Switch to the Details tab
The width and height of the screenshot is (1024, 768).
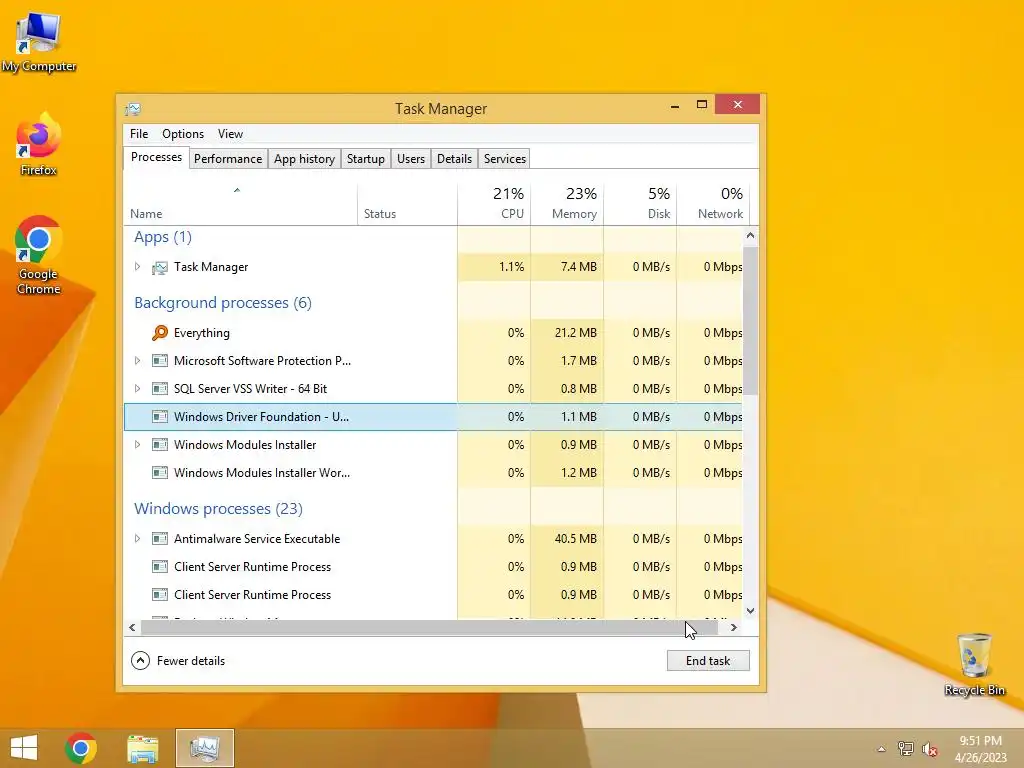point(454,159)
